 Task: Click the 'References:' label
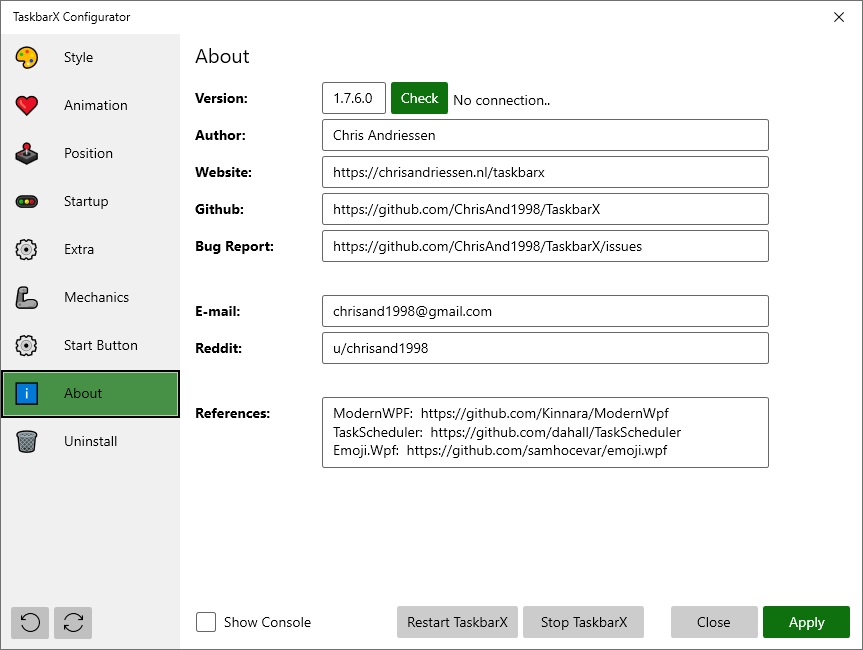tap(232, 413)
